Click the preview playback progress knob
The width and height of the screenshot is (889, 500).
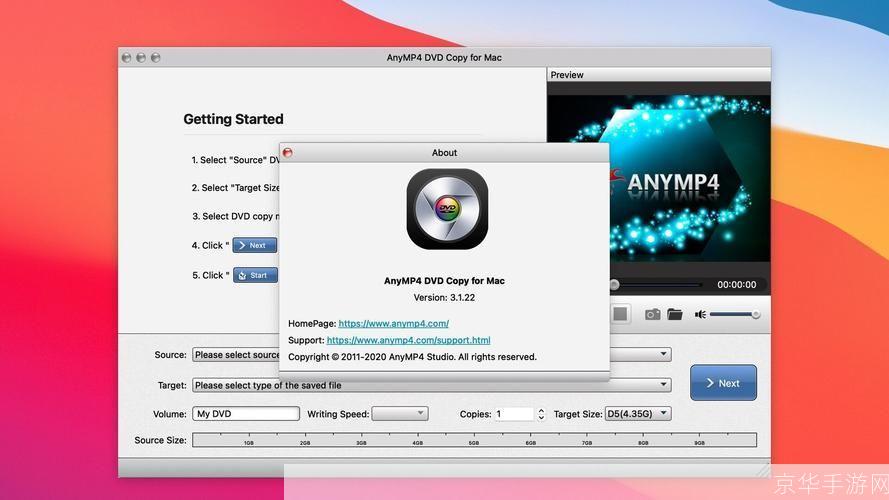pos(614,285)
